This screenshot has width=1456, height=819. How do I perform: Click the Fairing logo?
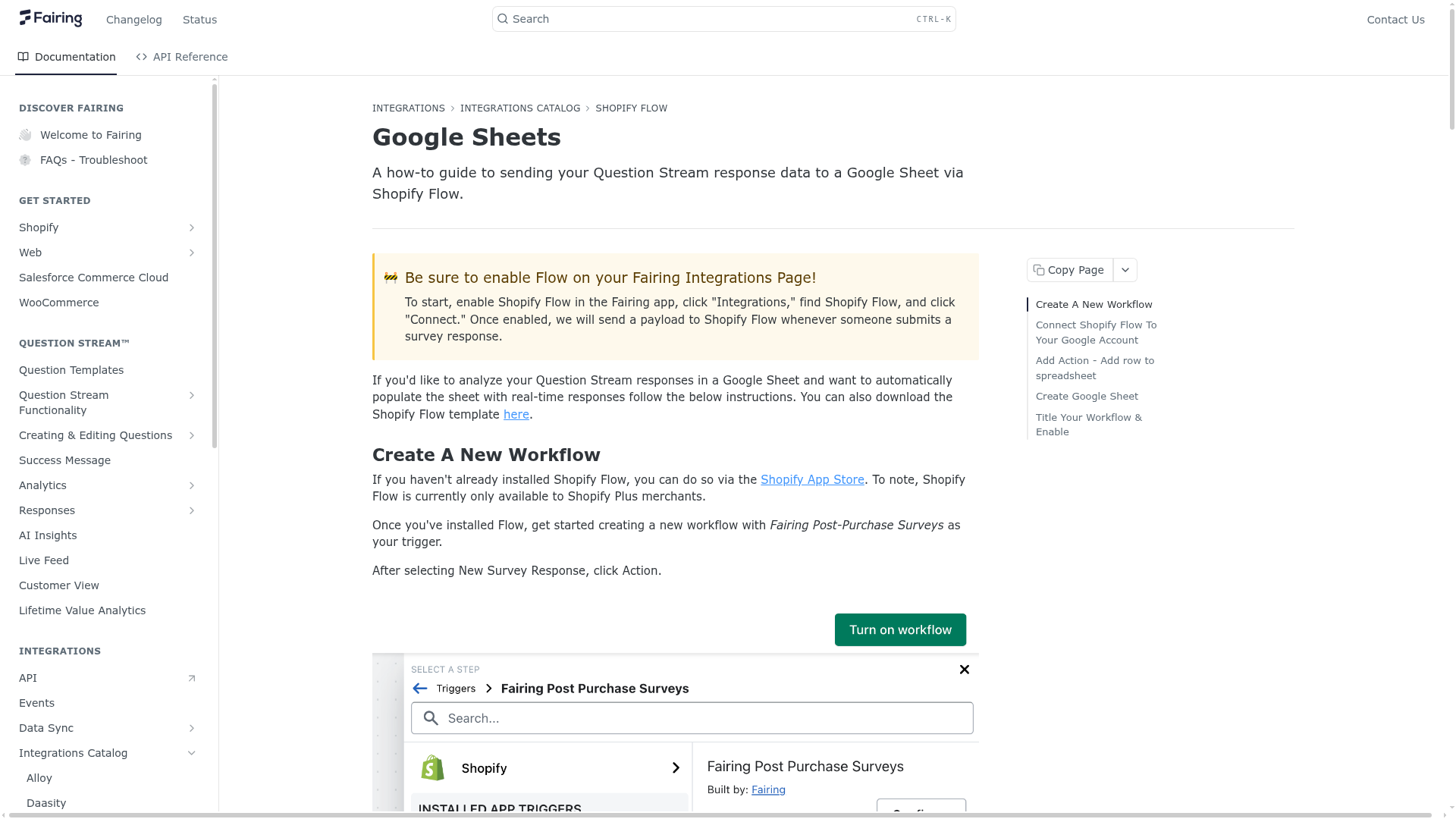click(51, 18)
